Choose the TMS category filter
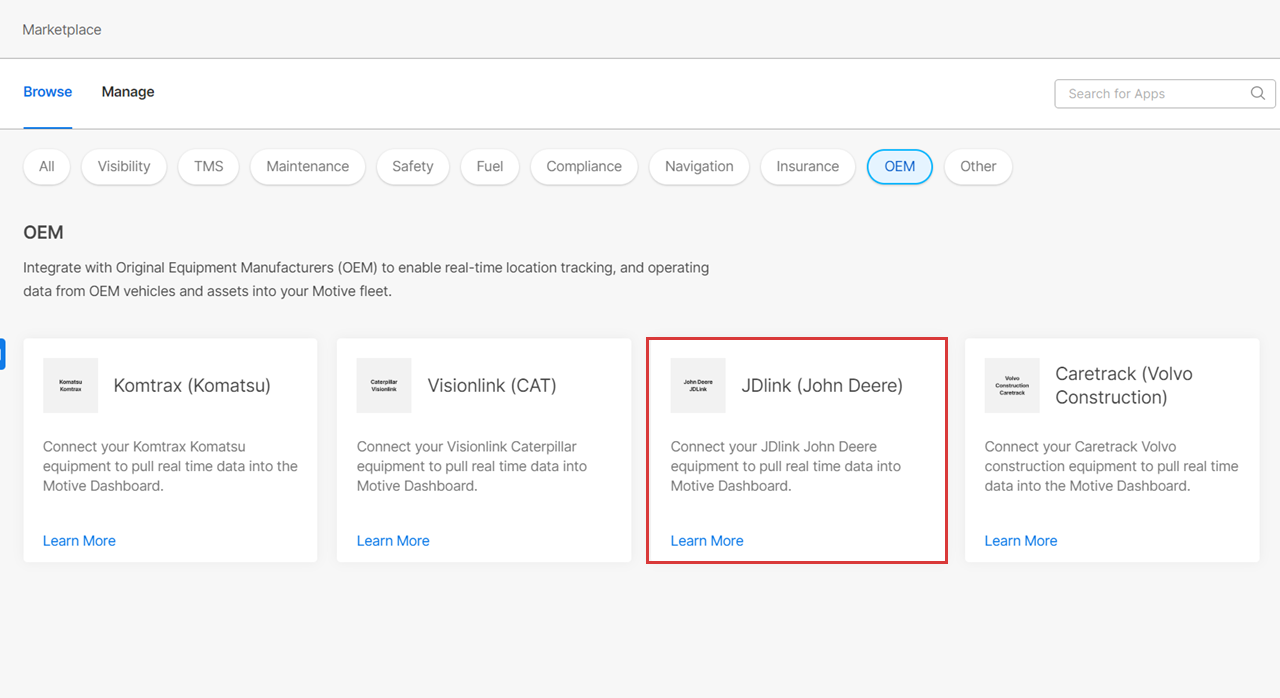 tap(209, 167)
